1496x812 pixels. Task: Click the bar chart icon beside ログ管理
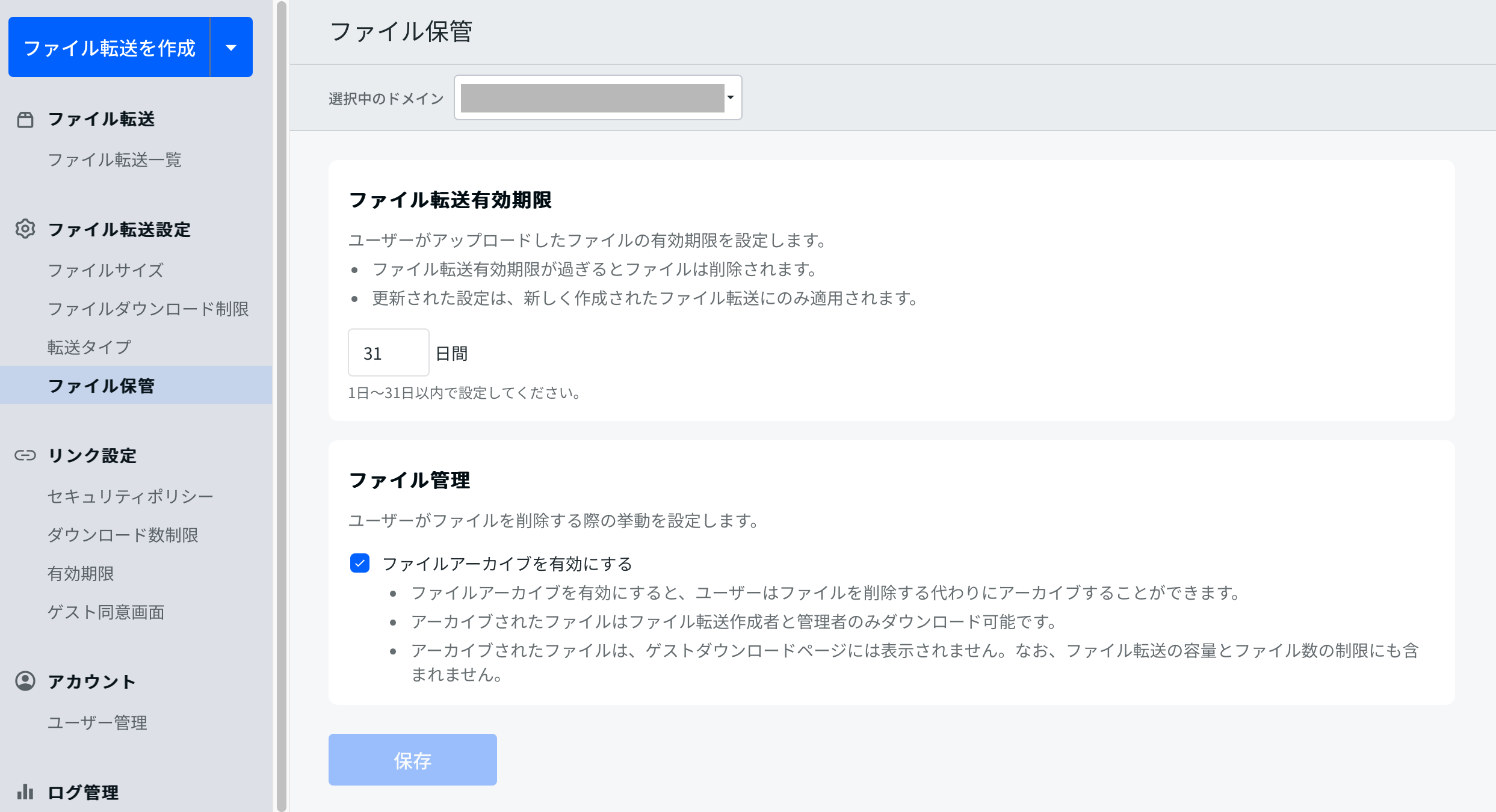click(x=25, y=792)
